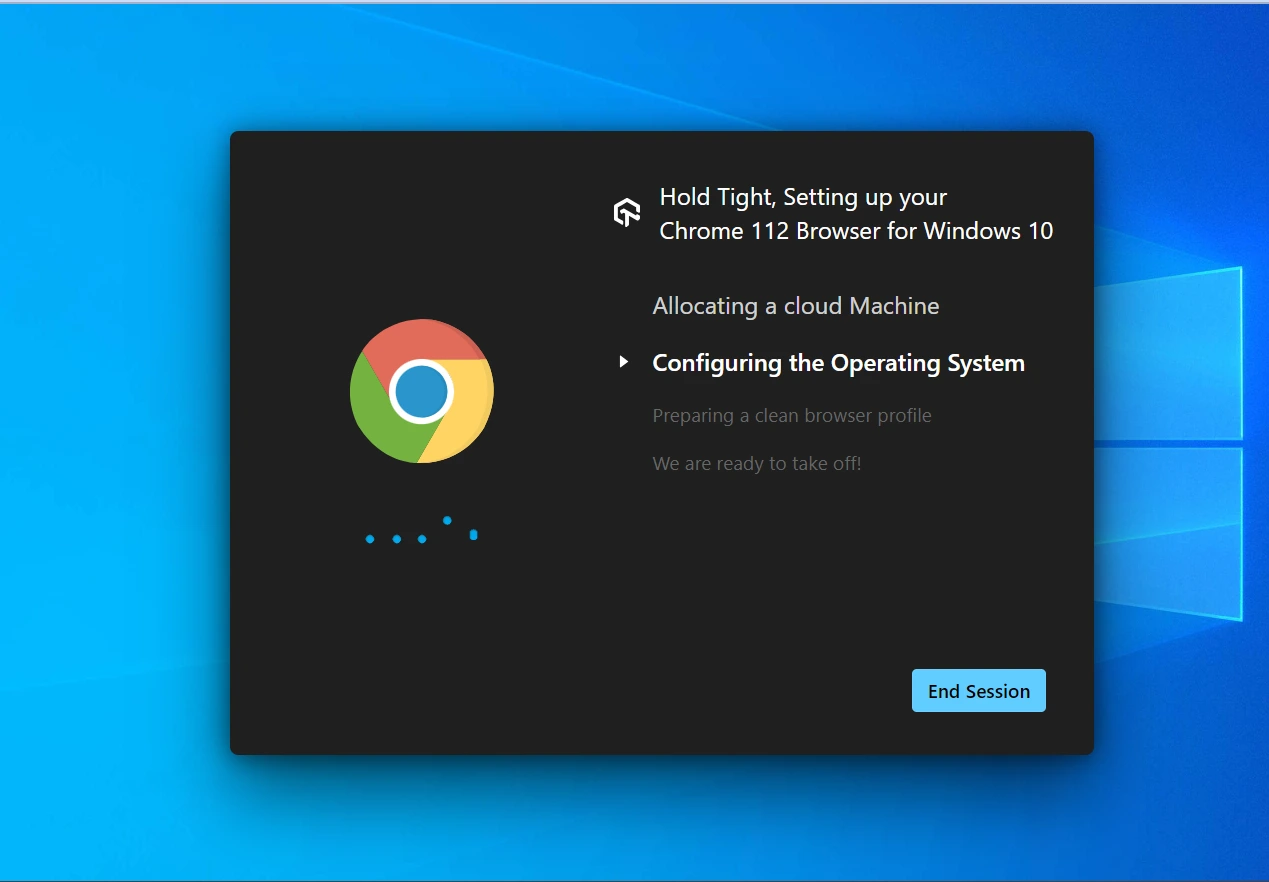Click the 'Allocating a cloud Machine' step
The image size is (1269, 882).
(796, 306)
